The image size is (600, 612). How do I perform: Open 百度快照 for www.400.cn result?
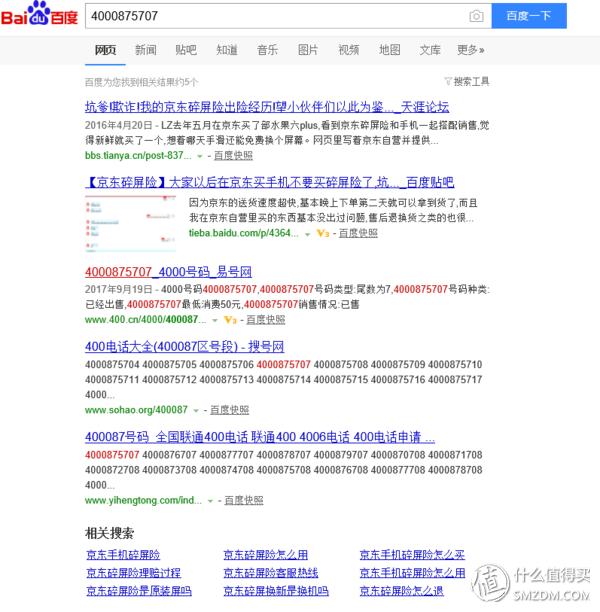[266, 320]
